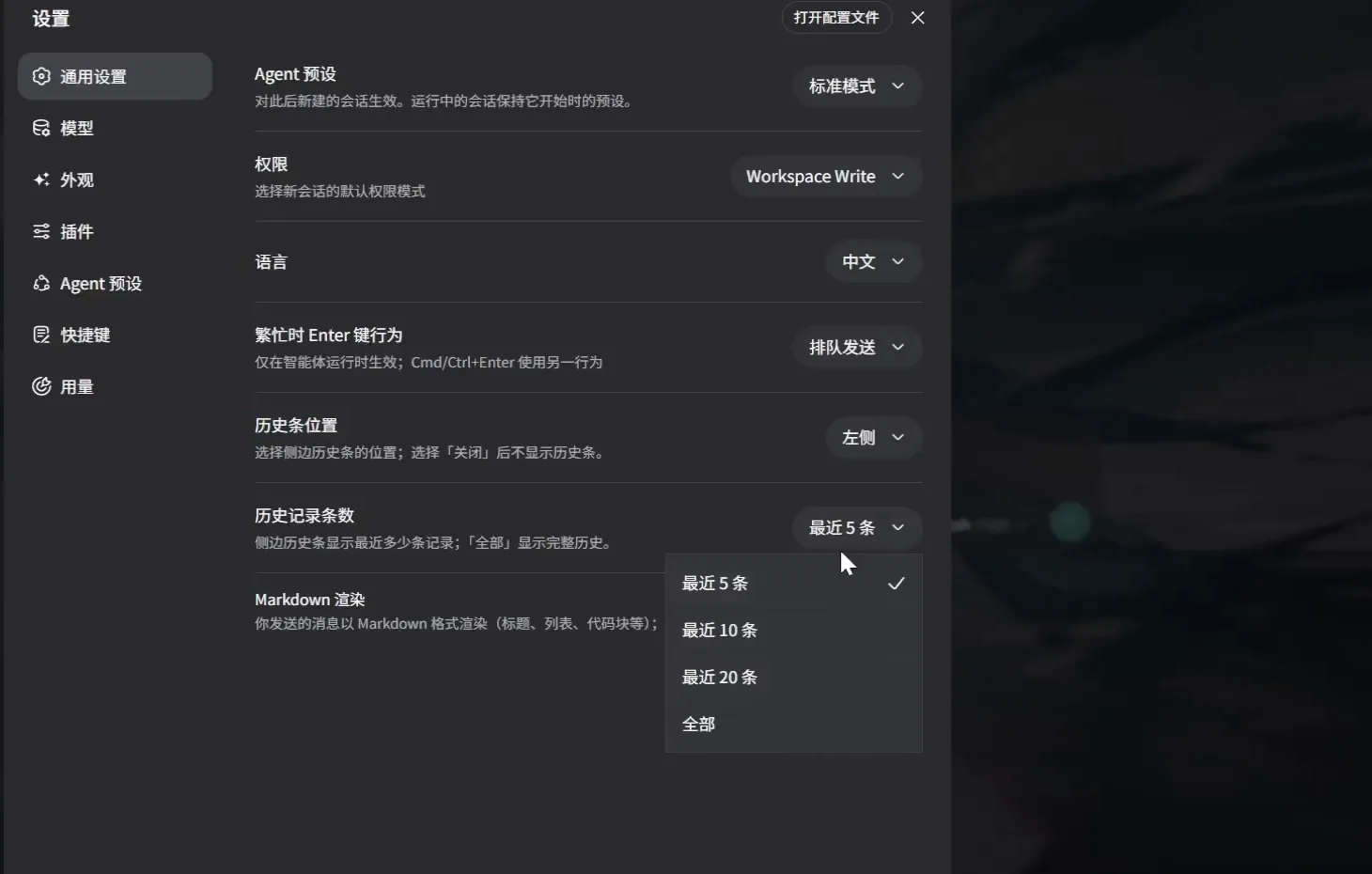
Task: Close the settings panel with the X
Action: pyautogui.click(x=918, y=18)
